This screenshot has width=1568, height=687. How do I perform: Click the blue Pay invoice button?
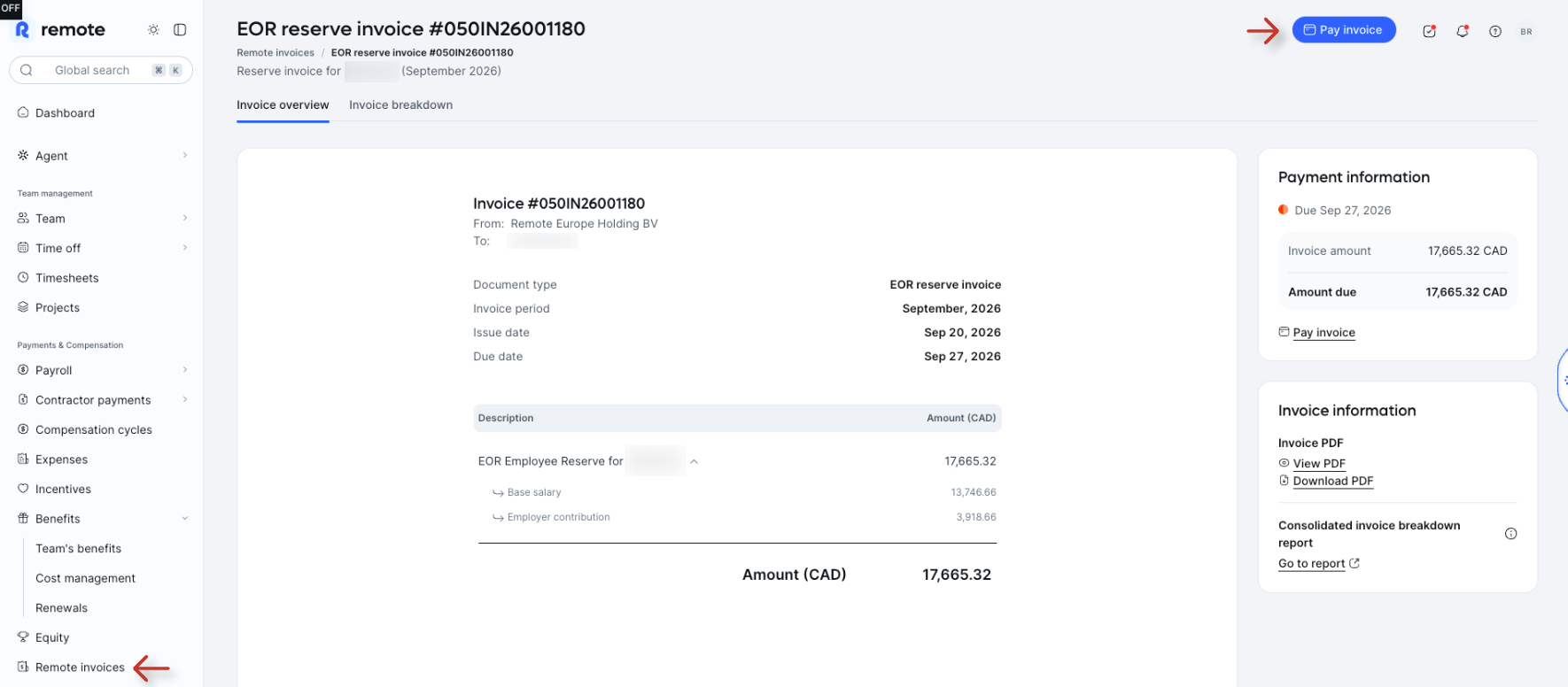tap(1344, 30)
